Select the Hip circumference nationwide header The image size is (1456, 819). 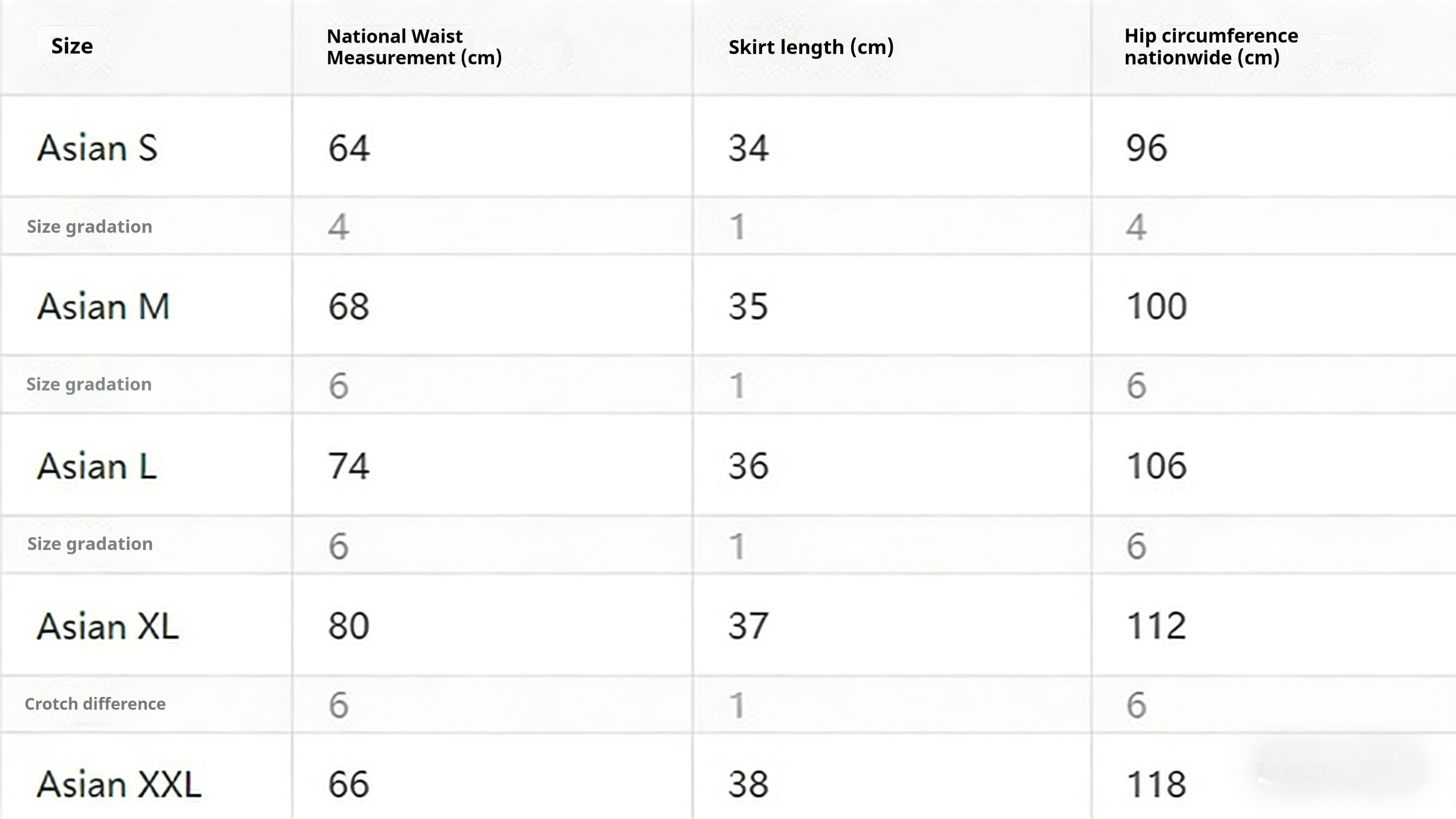(x=1211, y=47)
